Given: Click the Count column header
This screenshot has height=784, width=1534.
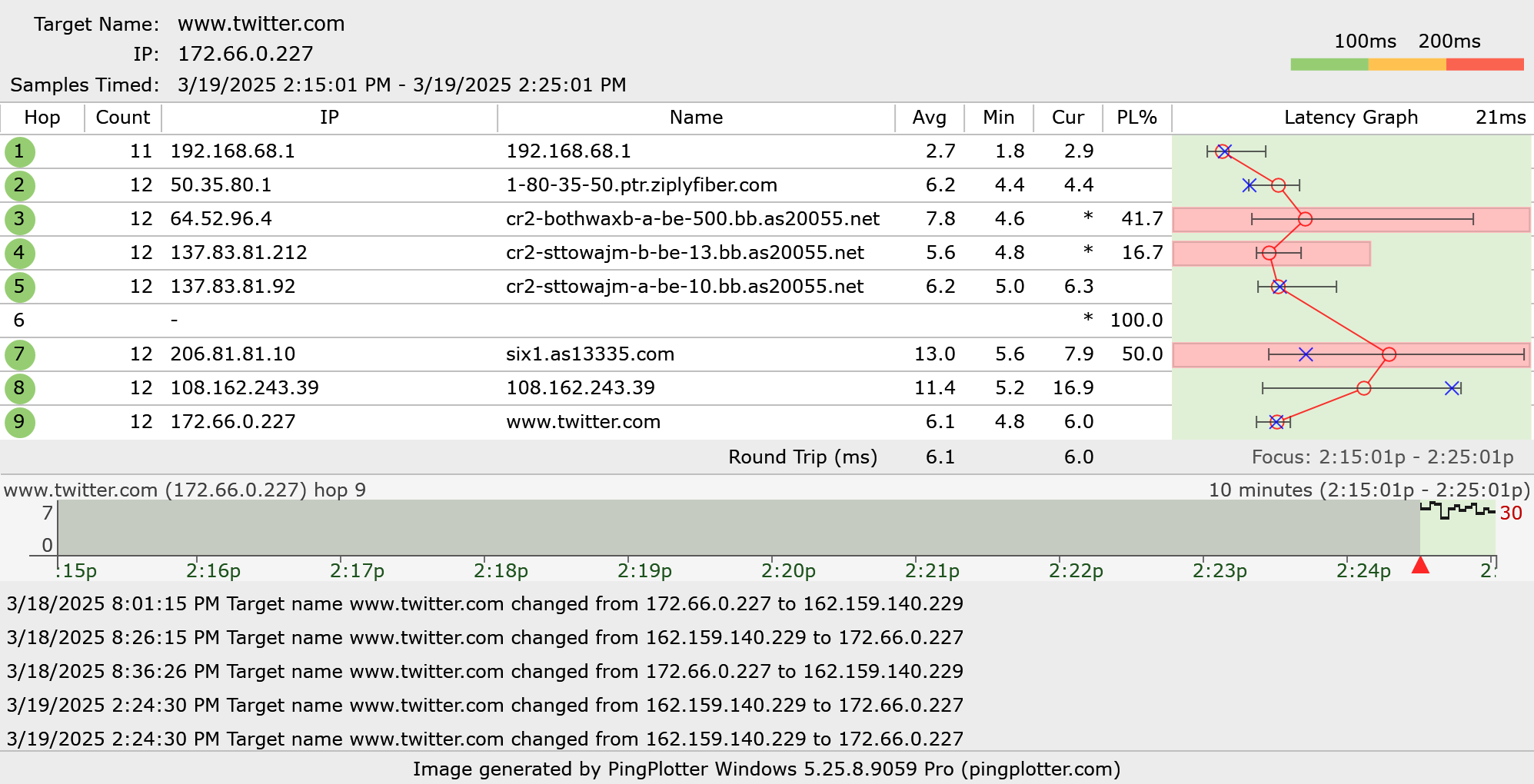Looking at the screenshot, I should [x=123, y=118].
